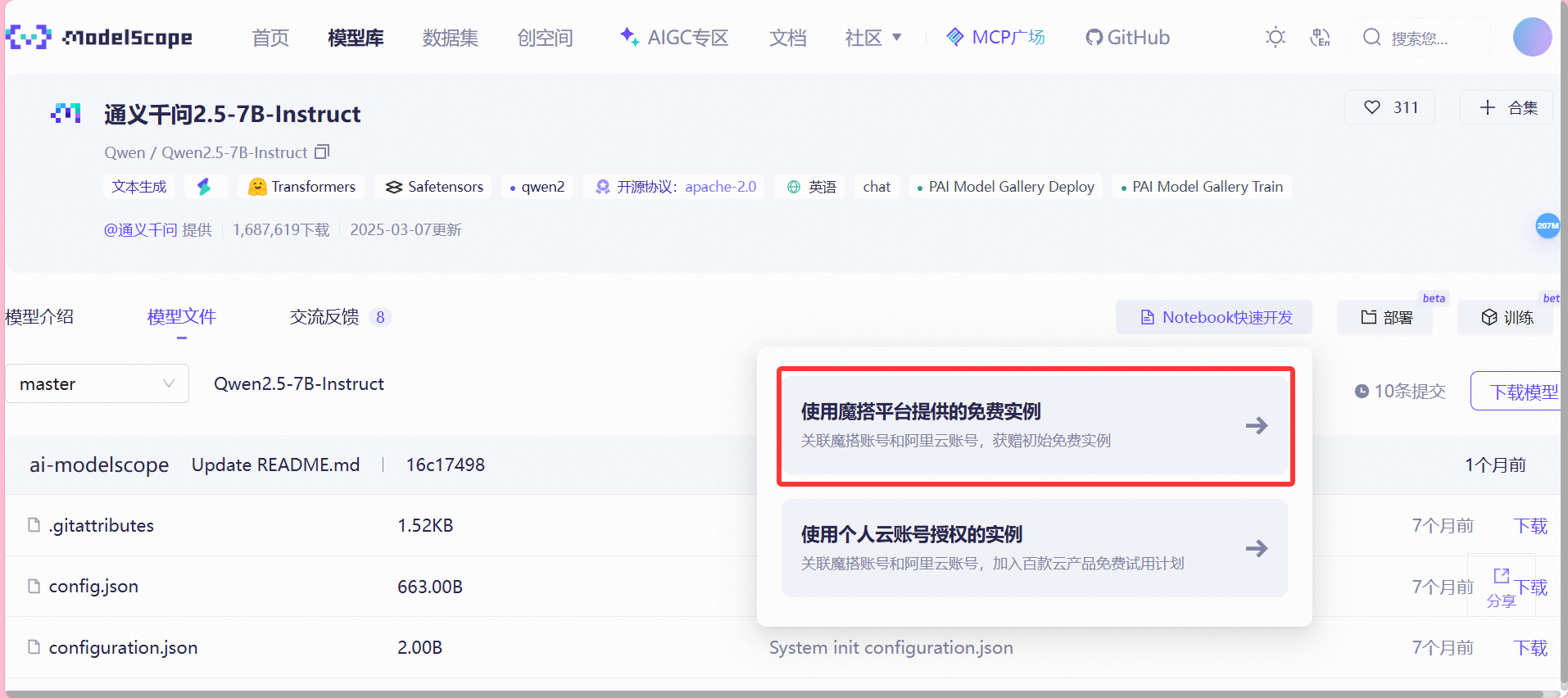
Task: Click the Qwen organization avatar icon
Action: click(x=66, y=113)
